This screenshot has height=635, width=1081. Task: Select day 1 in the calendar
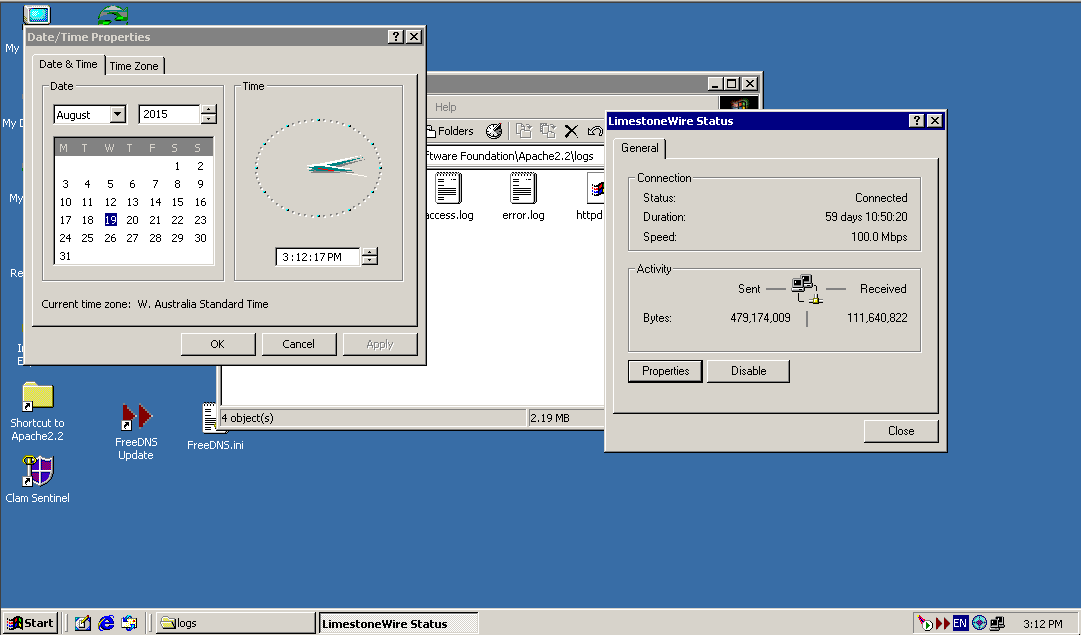coord(177,166)
